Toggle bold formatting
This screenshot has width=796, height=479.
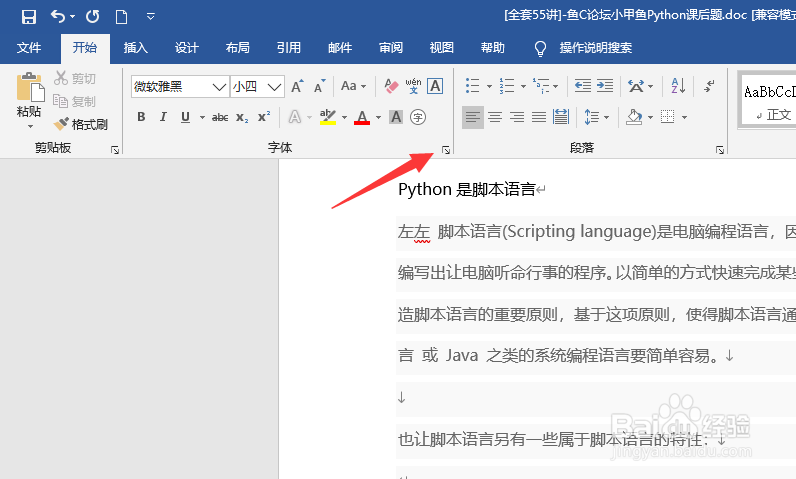tap(141, 117)
